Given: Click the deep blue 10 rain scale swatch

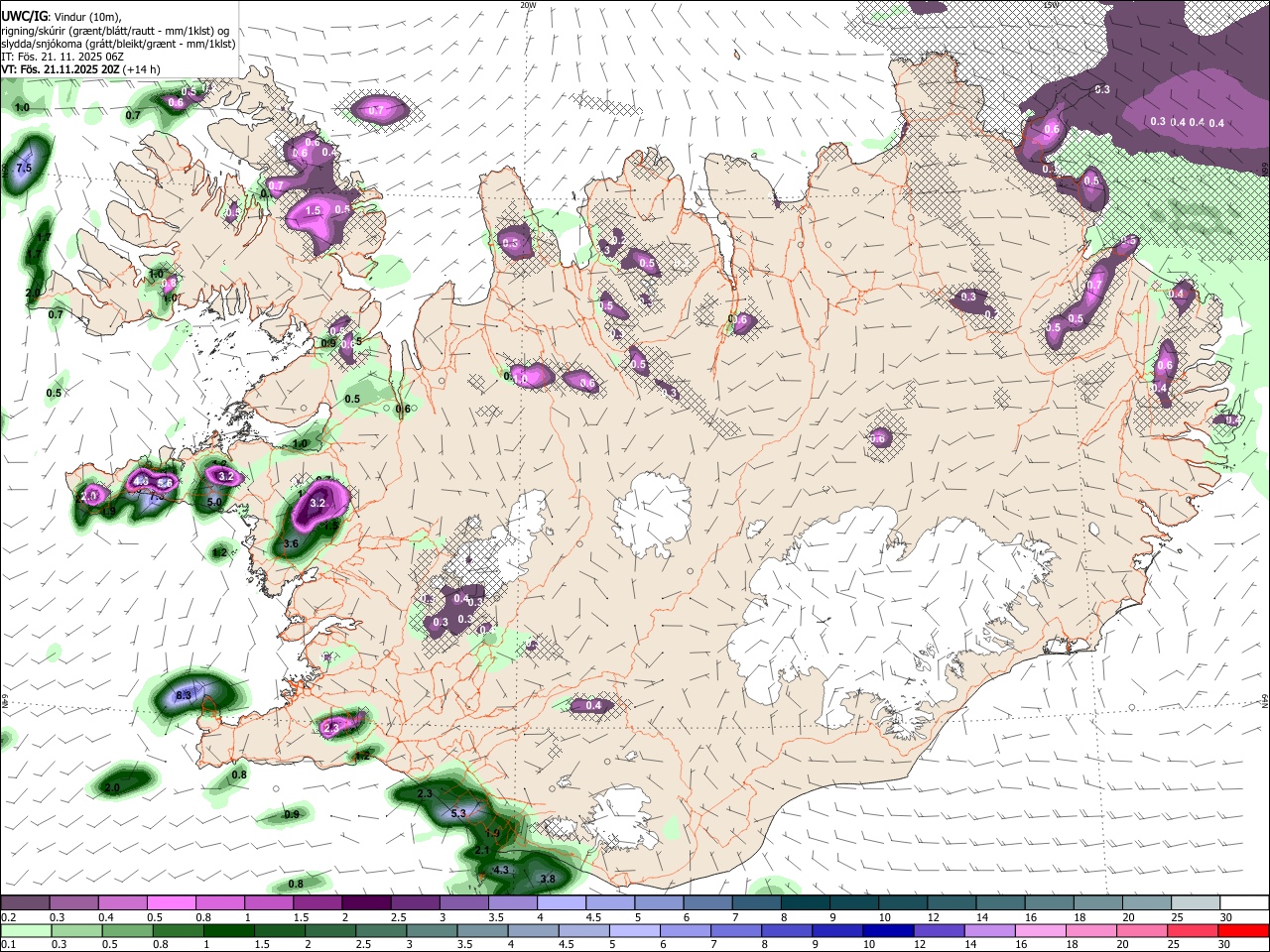Looking at the screenshot, I should pos(886,930).
